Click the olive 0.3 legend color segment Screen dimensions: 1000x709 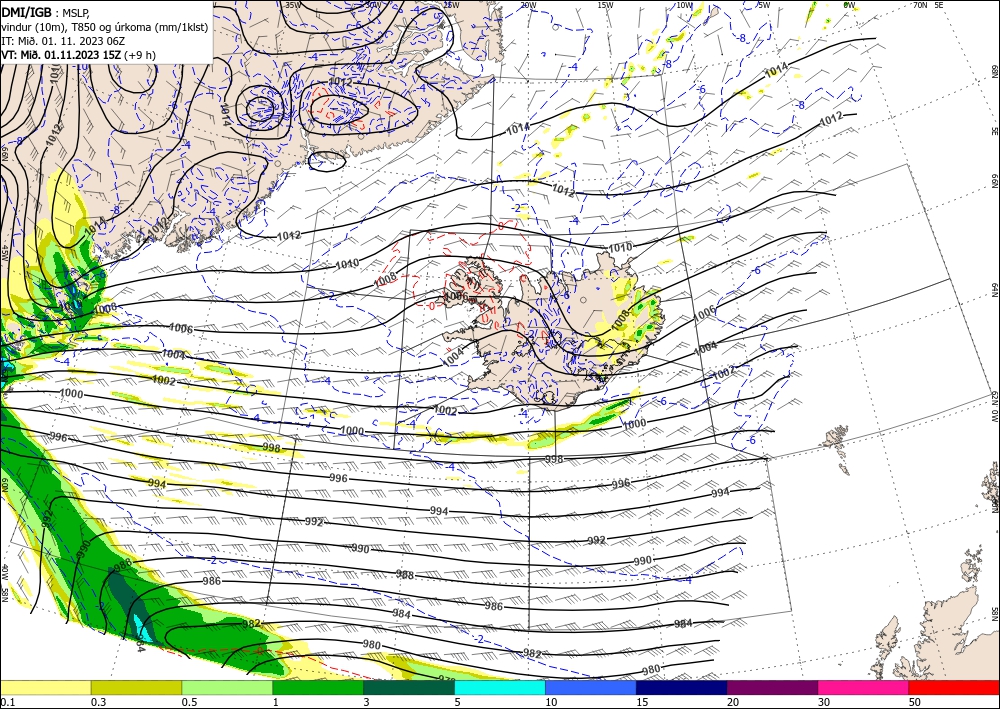coord(136,687)
